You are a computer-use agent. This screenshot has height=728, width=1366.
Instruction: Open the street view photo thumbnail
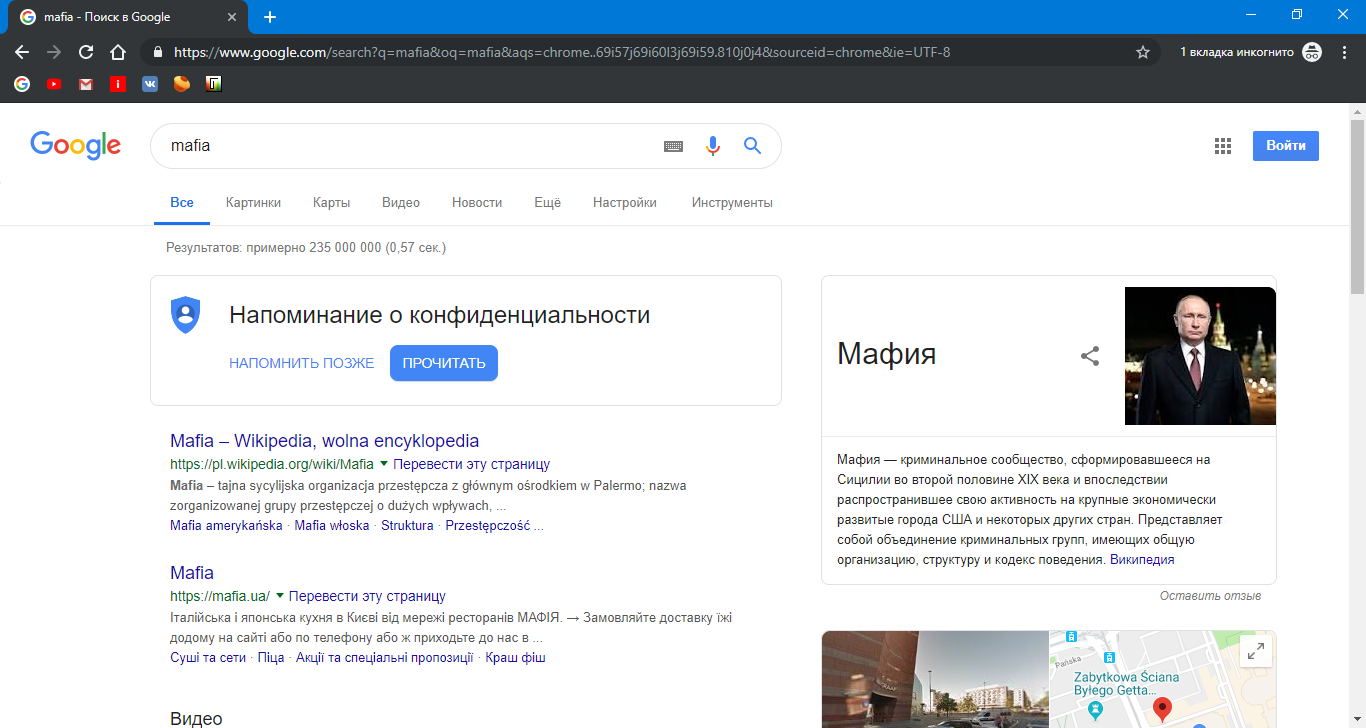tap(935, 679)
